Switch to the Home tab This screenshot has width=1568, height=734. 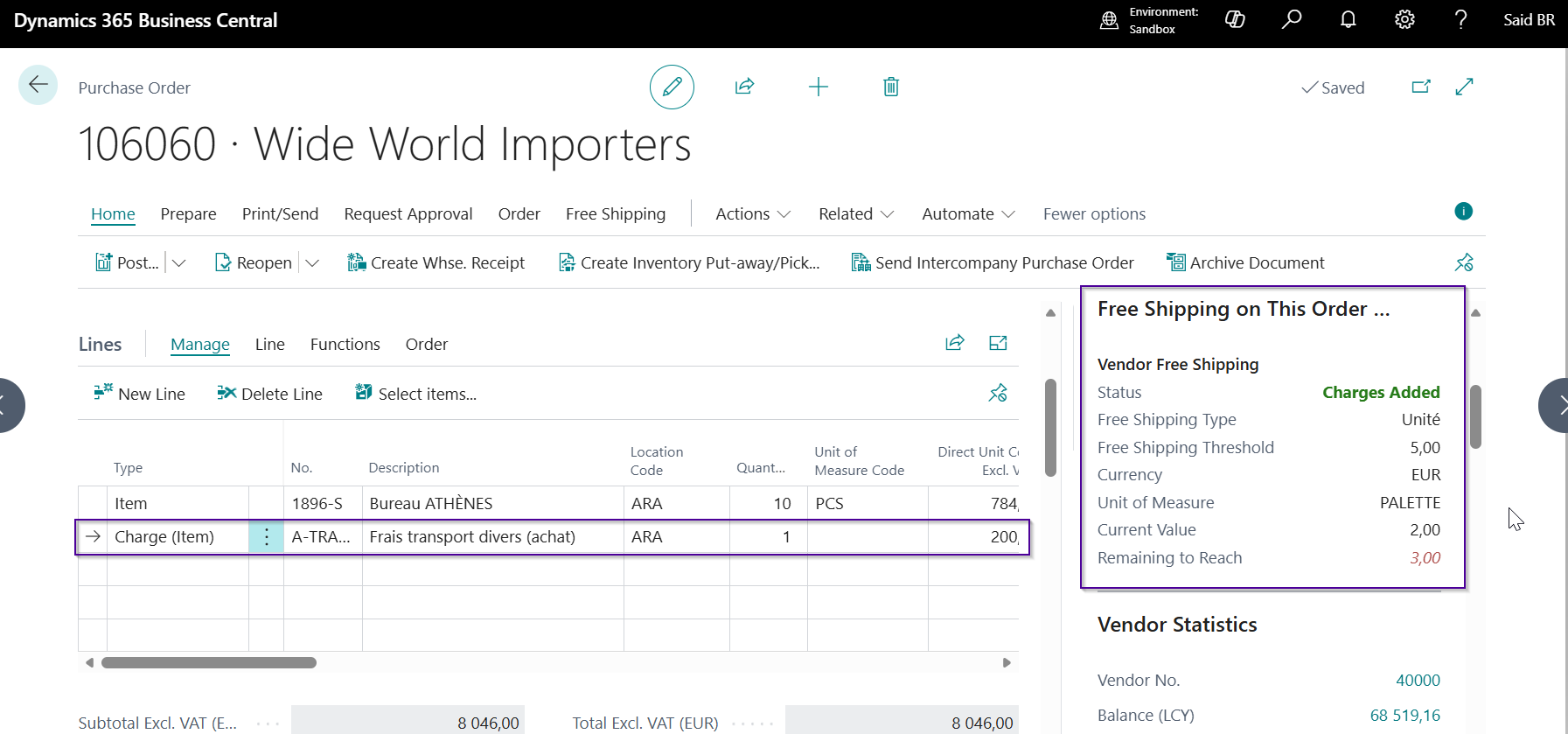coord(113,213)
